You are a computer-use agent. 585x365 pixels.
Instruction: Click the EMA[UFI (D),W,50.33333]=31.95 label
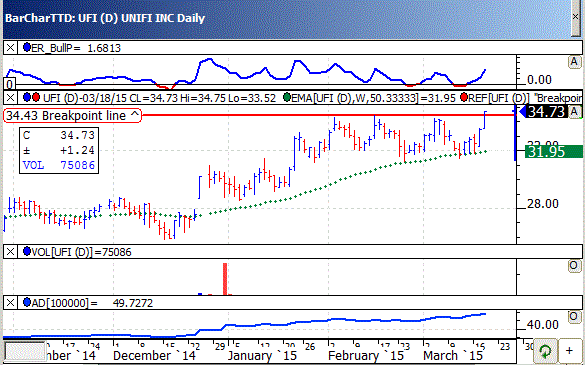click(374, 98)
